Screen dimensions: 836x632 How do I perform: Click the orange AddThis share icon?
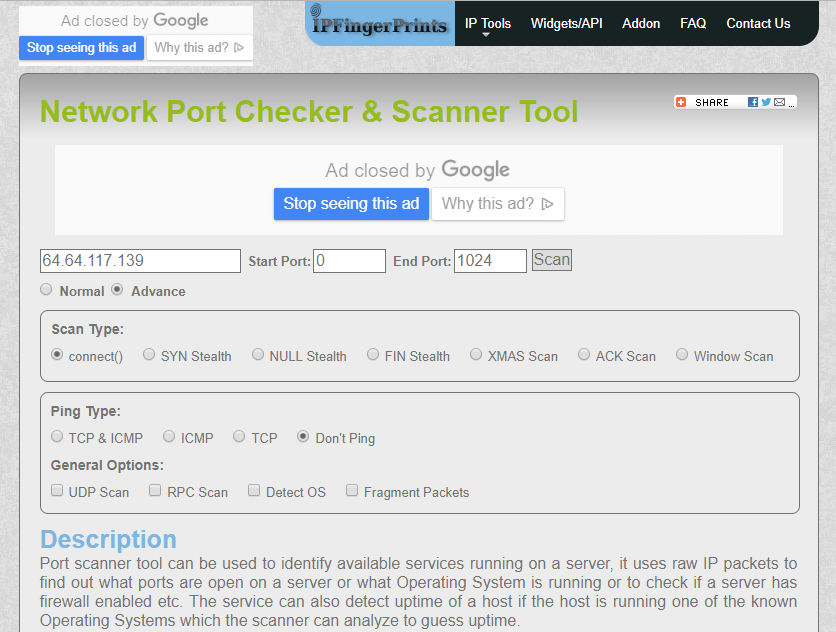coord(681,102)
